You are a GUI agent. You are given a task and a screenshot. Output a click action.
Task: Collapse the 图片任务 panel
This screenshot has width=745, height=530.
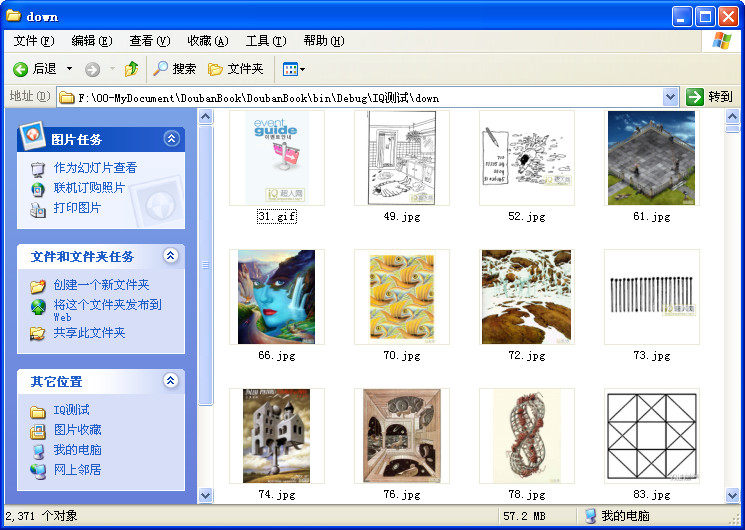tap(171, 138)
